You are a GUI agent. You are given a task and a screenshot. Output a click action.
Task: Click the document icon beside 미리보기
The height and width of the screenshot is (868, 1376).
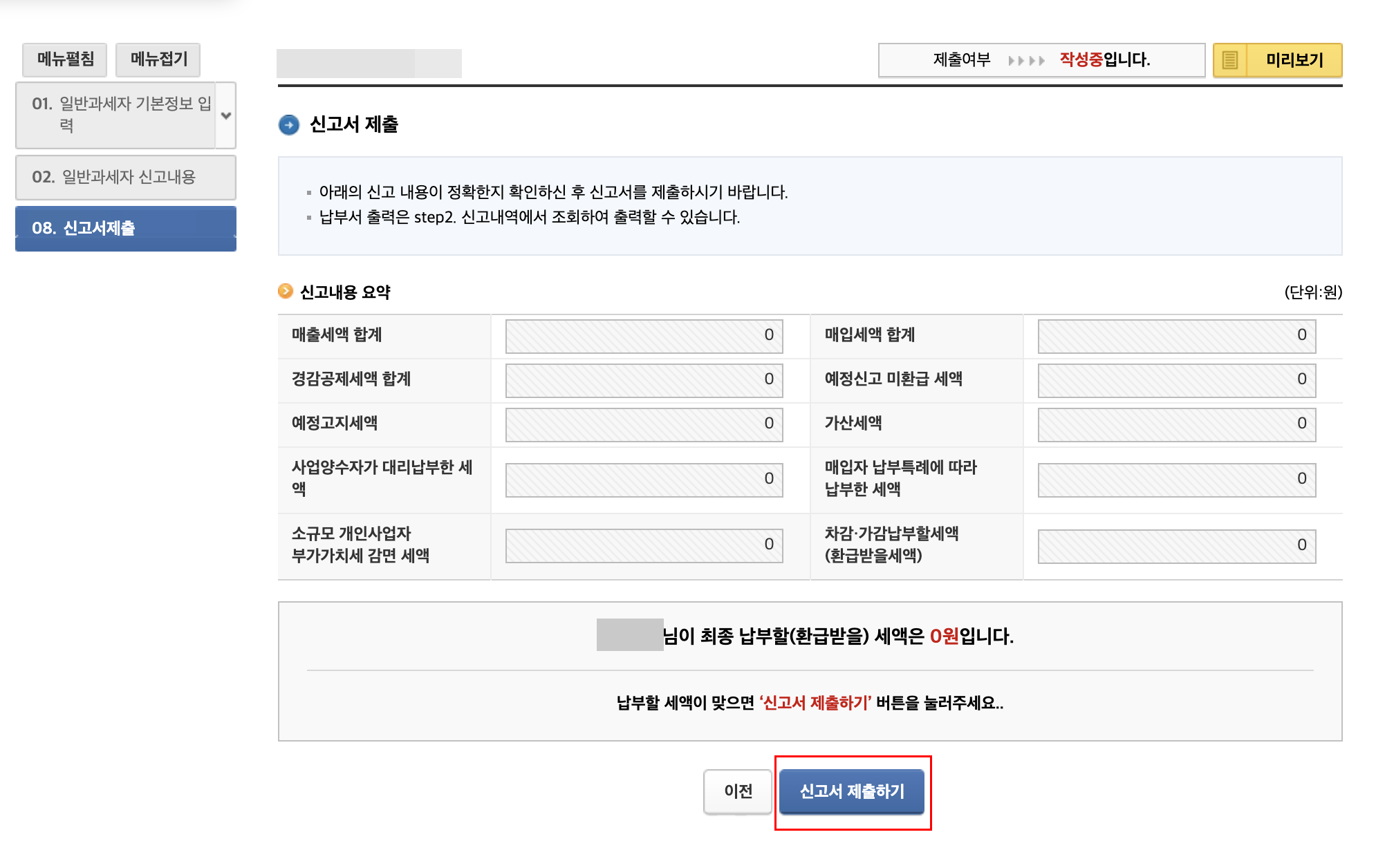point(1230,60)
